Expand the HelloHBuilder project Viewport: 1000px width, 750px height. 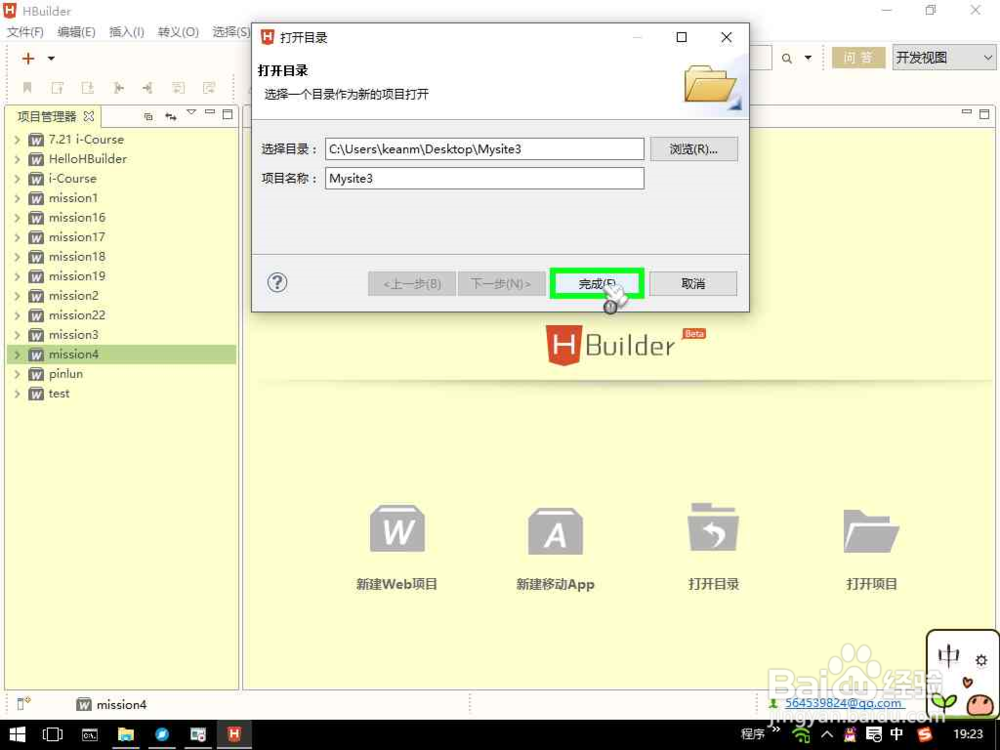click(17, 159)
